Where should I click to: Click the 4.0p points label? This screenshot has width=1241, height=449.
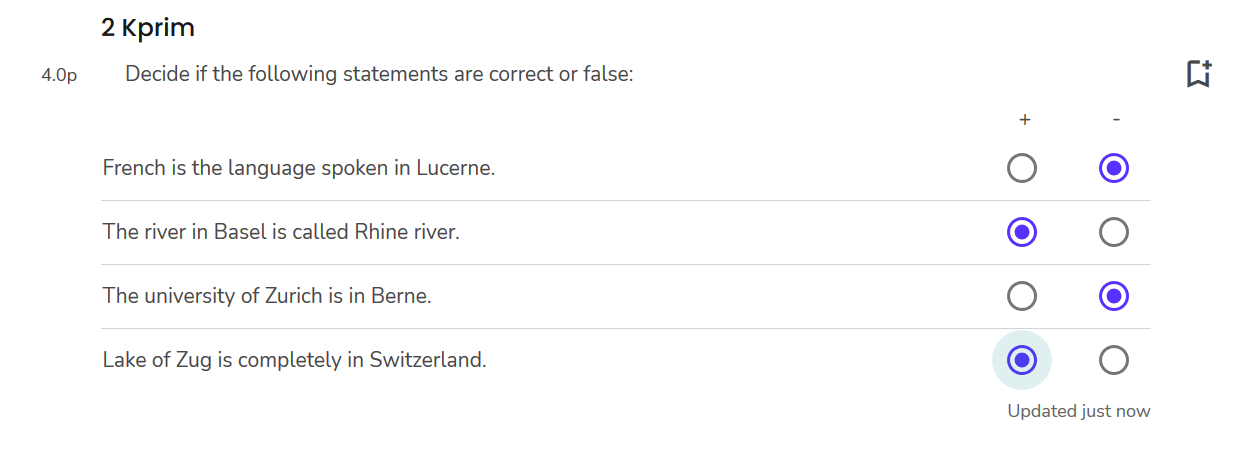(x=59, y=75)
